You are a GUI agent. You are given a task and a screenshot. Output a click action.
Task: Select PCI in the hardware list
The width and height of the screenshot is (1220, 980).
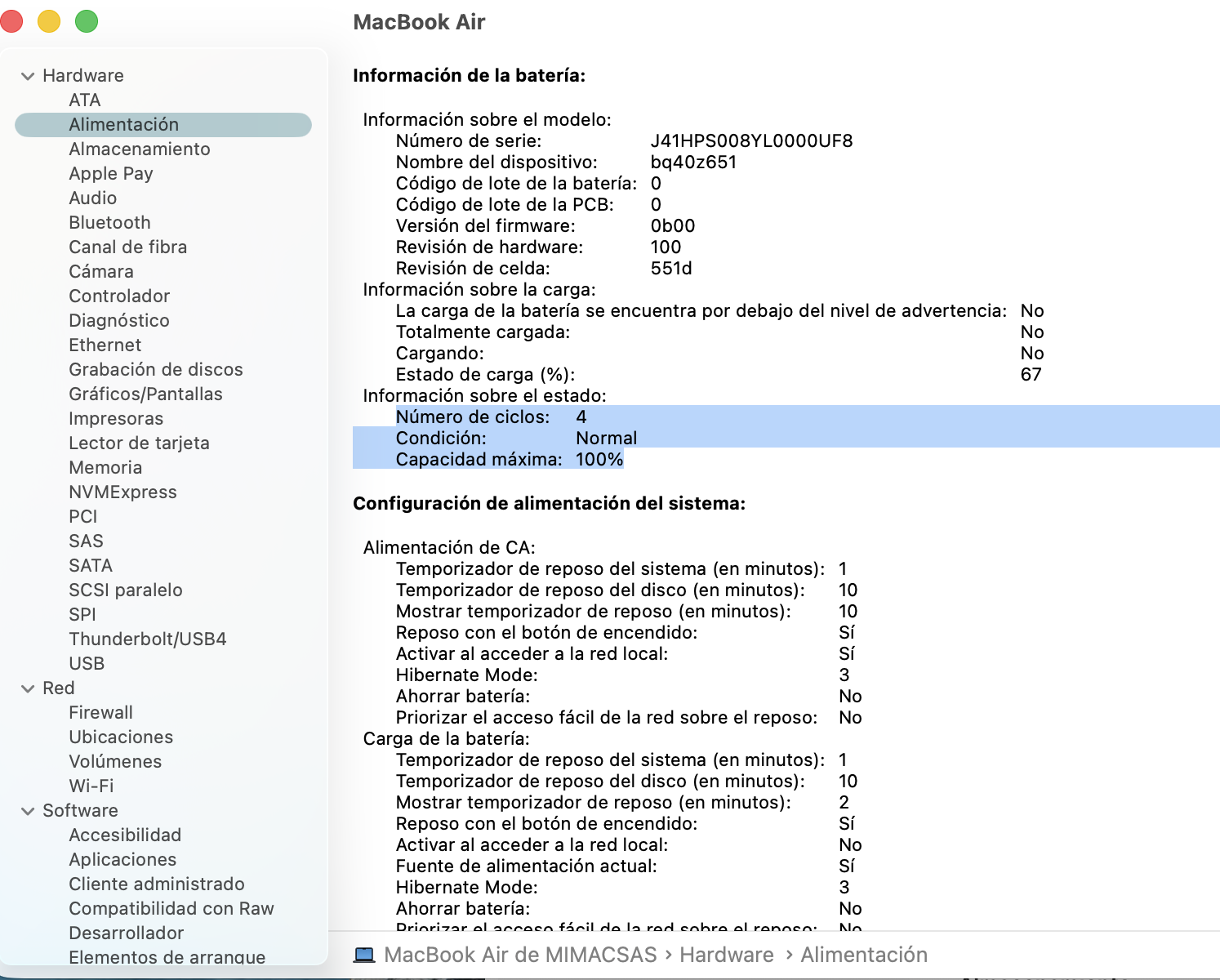[83, 516]
